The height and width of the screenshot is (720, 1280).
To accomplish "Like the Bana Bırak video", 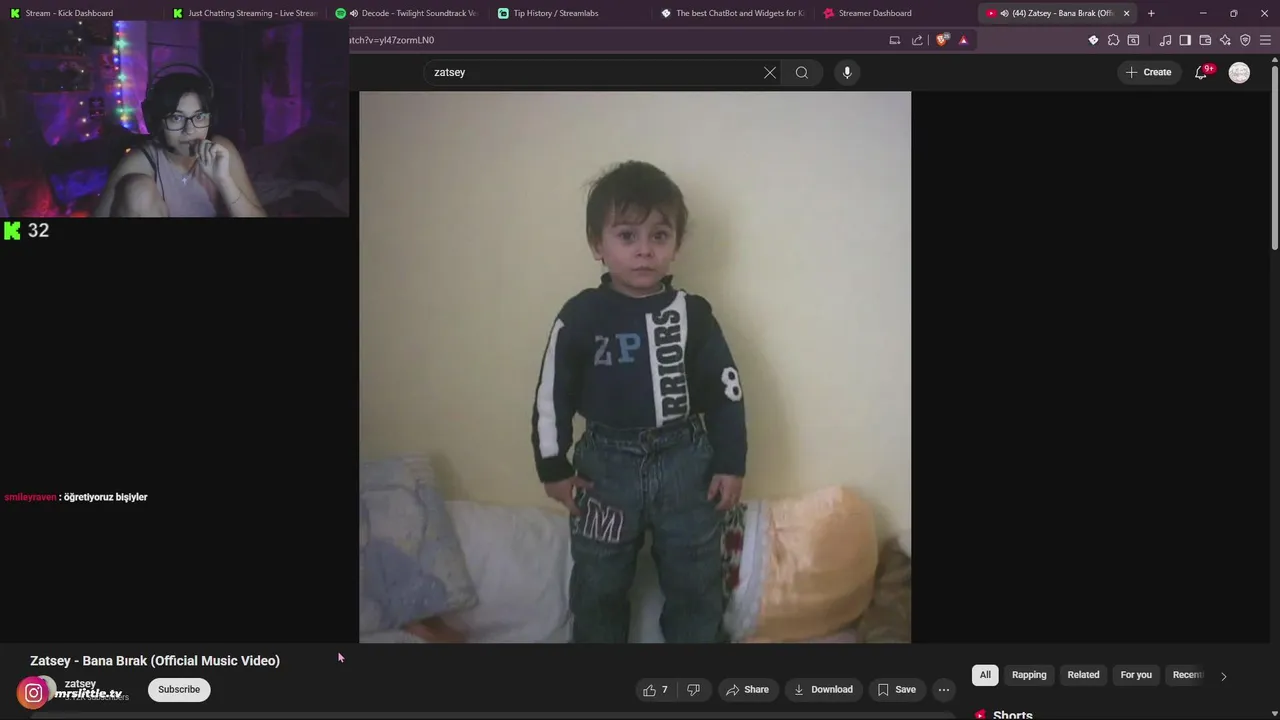I will click(x=656, y=690).
